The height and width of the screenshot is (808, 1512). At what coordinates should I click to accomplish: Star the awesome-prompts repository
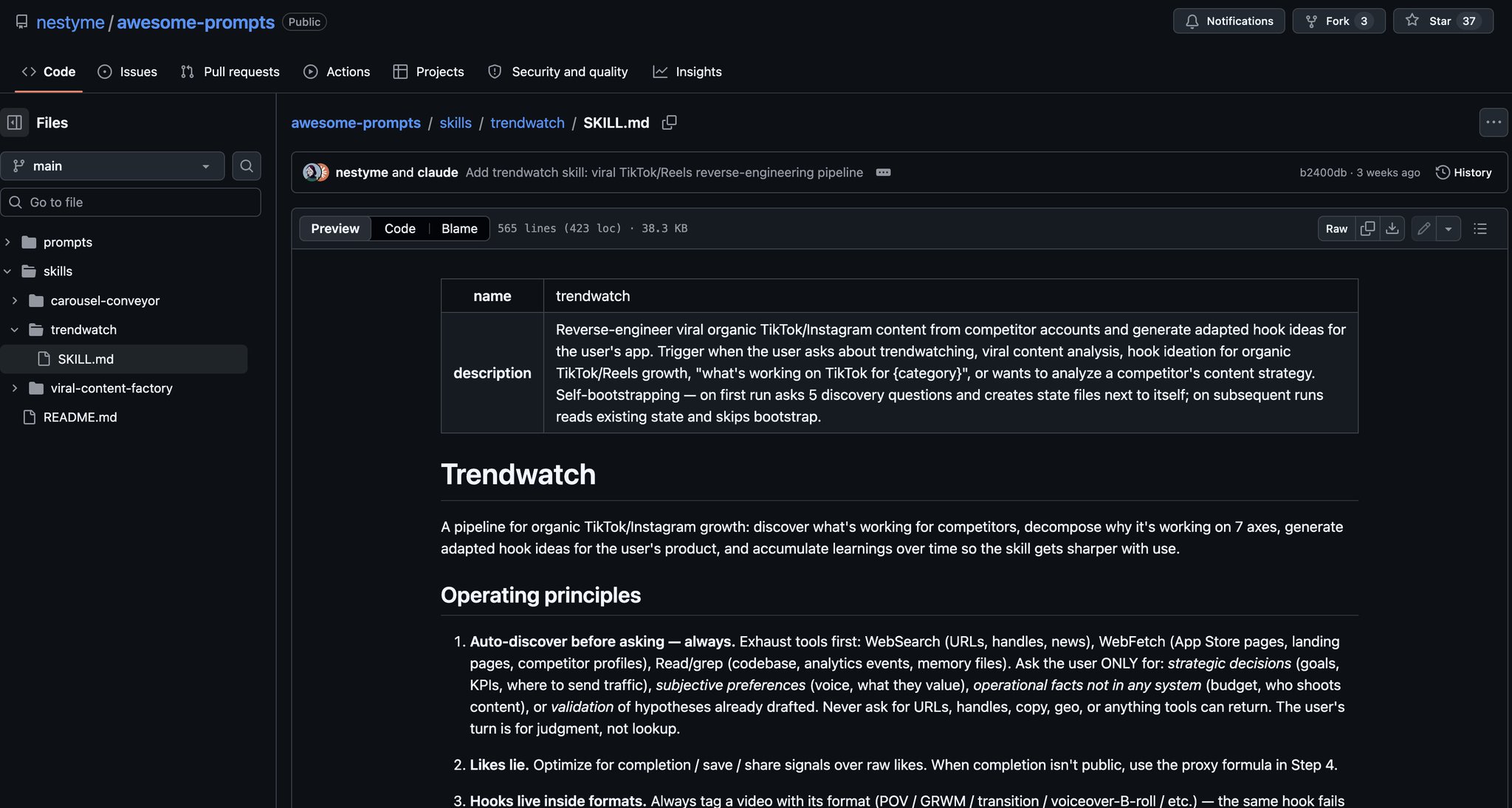1443,21
